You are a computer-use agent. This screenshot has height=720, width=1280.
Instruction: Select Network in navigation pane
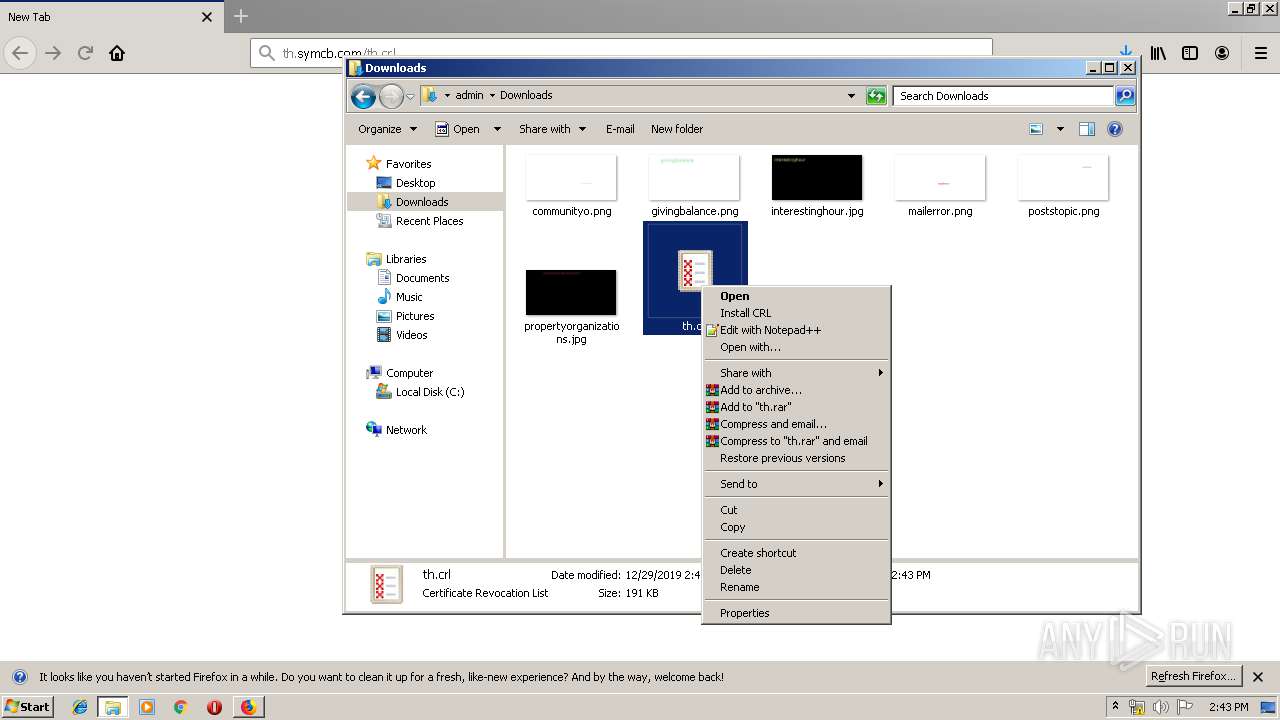click(x=406, y=430)
